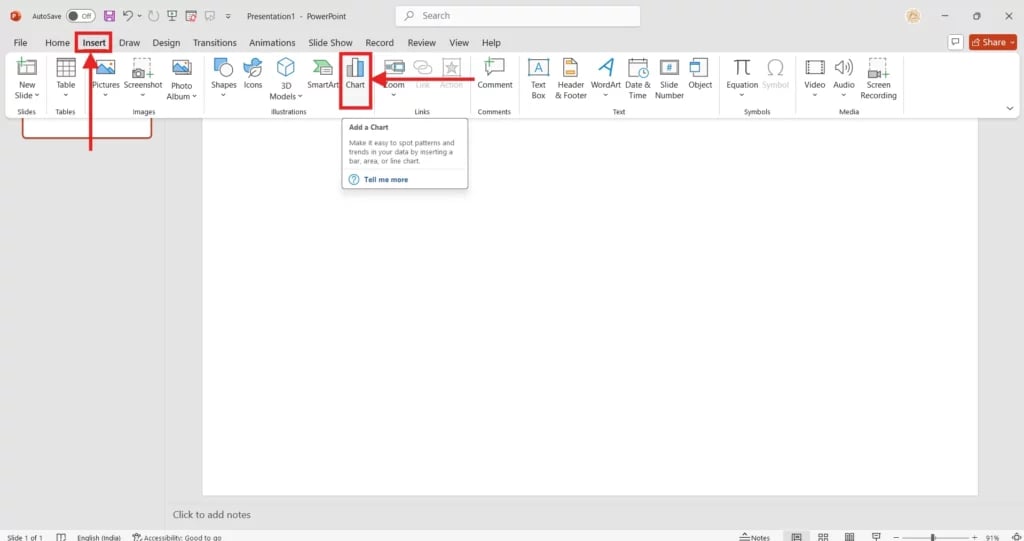1024x541 pixels.
Task: Expand the Shapes dropdown
Action: click(224, 95)
